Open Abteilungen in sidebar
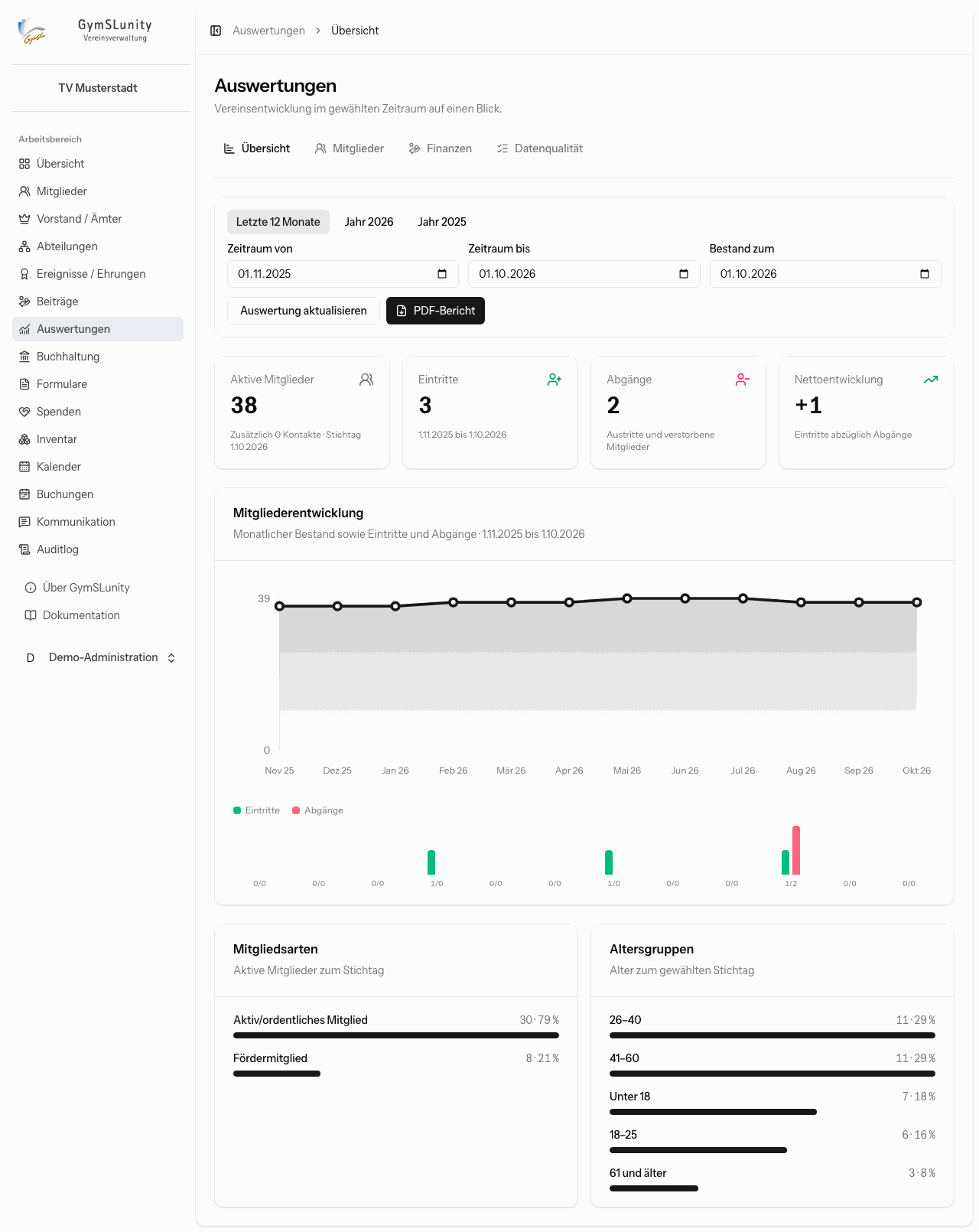979x1232 pixels. 98,246
